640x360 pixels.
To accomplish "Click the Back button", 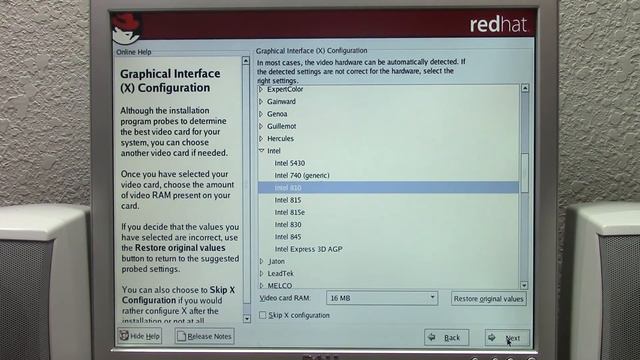I will coord(447,338).
